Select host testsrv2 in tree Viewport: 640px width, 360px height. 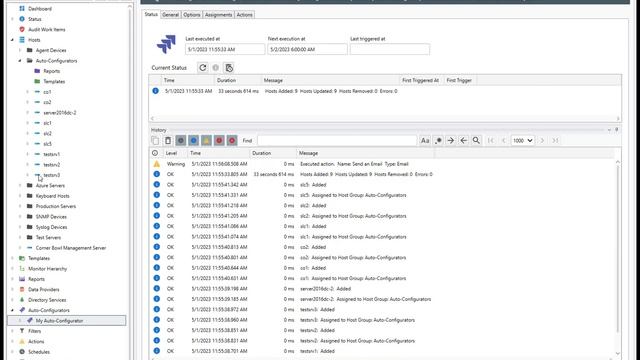[51, 164]
